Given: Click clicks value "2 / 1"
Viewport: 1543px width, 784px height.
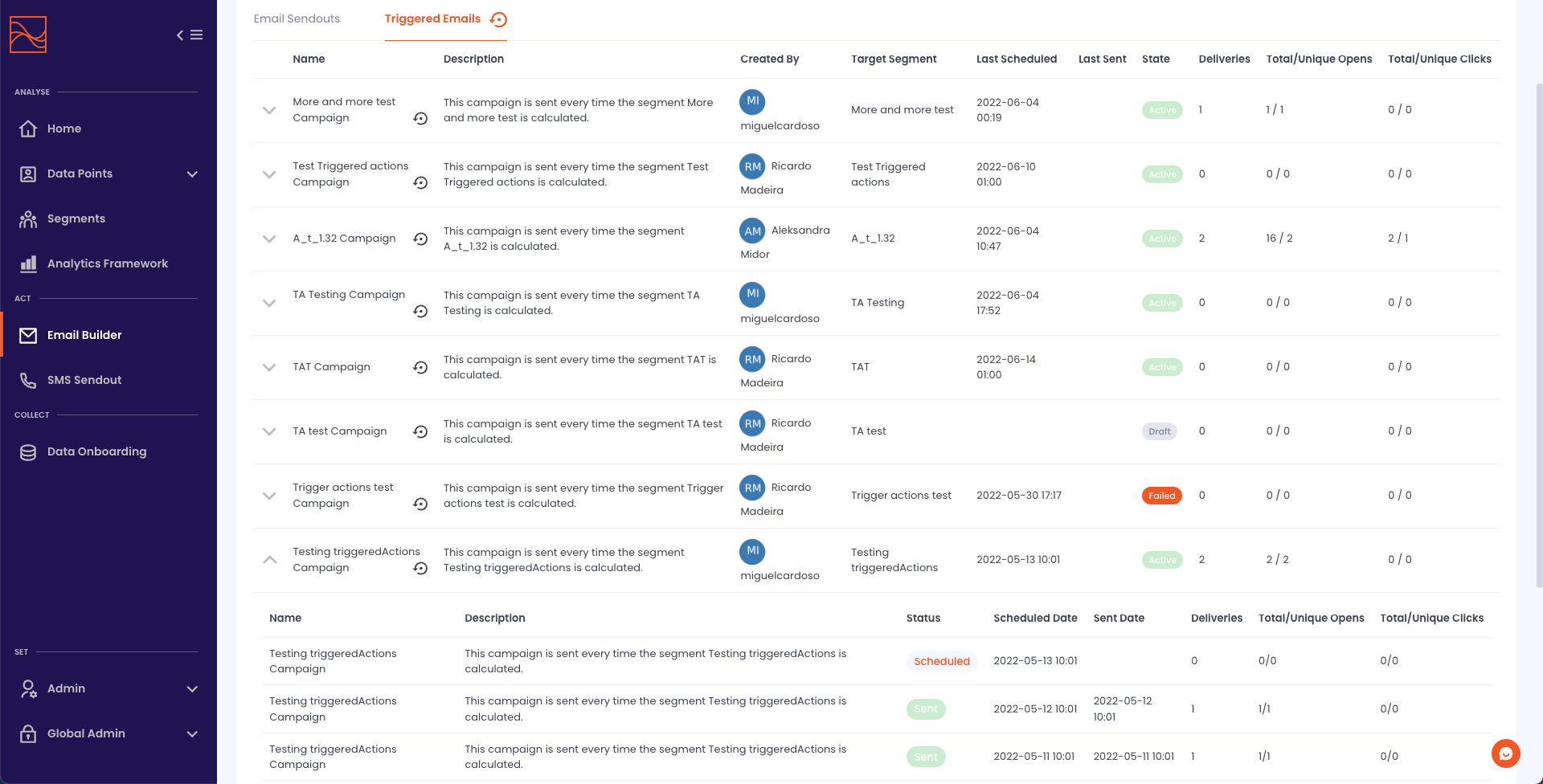Looking at the screenshot, I should (x=1398, y=239).
